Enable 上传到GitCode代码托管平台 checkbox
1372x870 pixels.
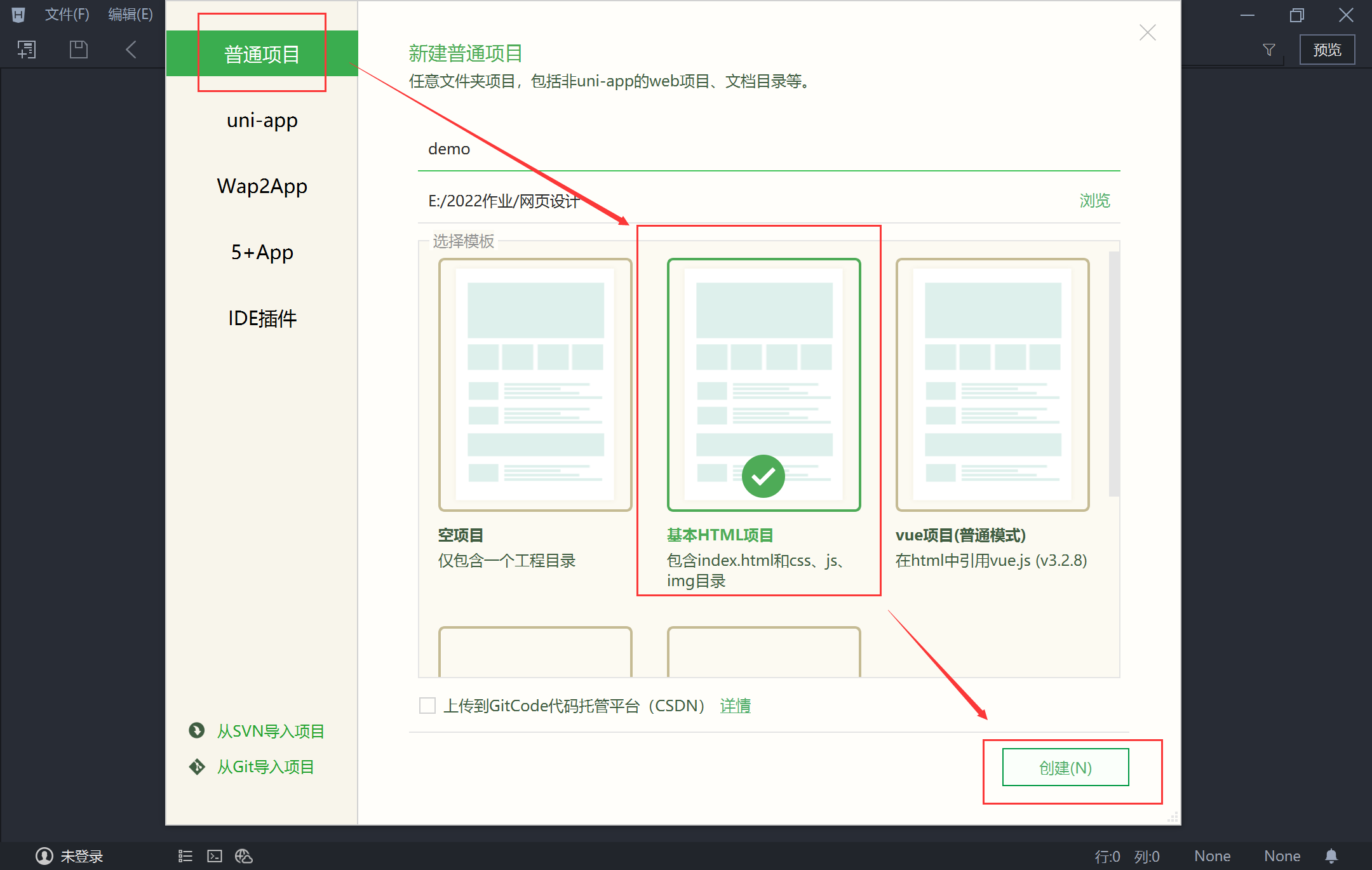click(427, 706)
